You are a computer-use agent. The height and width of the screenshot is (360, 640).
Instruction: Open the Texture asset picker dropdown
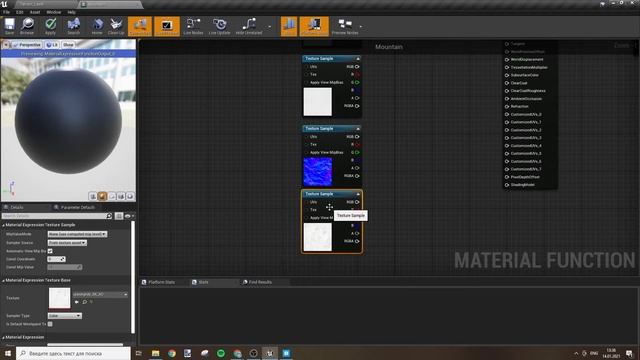pos(100,294)
